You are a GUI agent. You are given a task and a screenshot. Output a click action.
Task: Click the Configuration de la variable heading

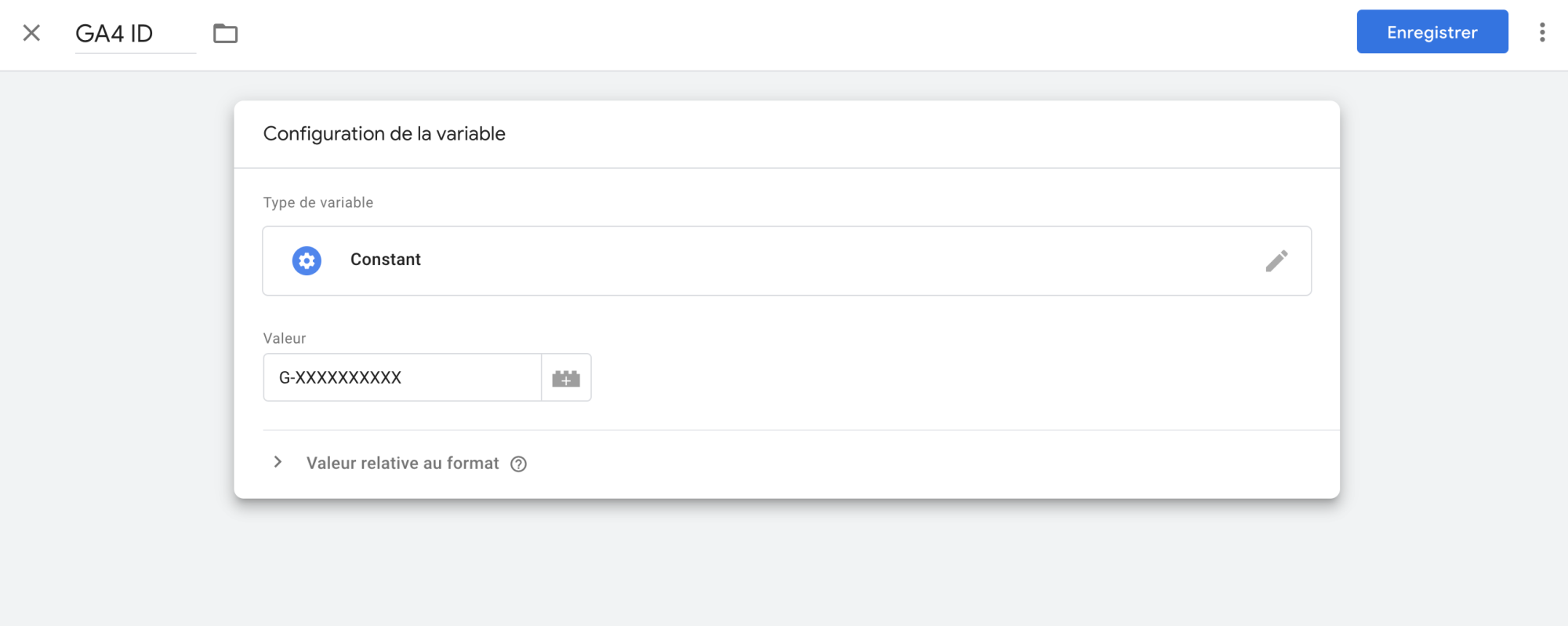coord(384,134)
